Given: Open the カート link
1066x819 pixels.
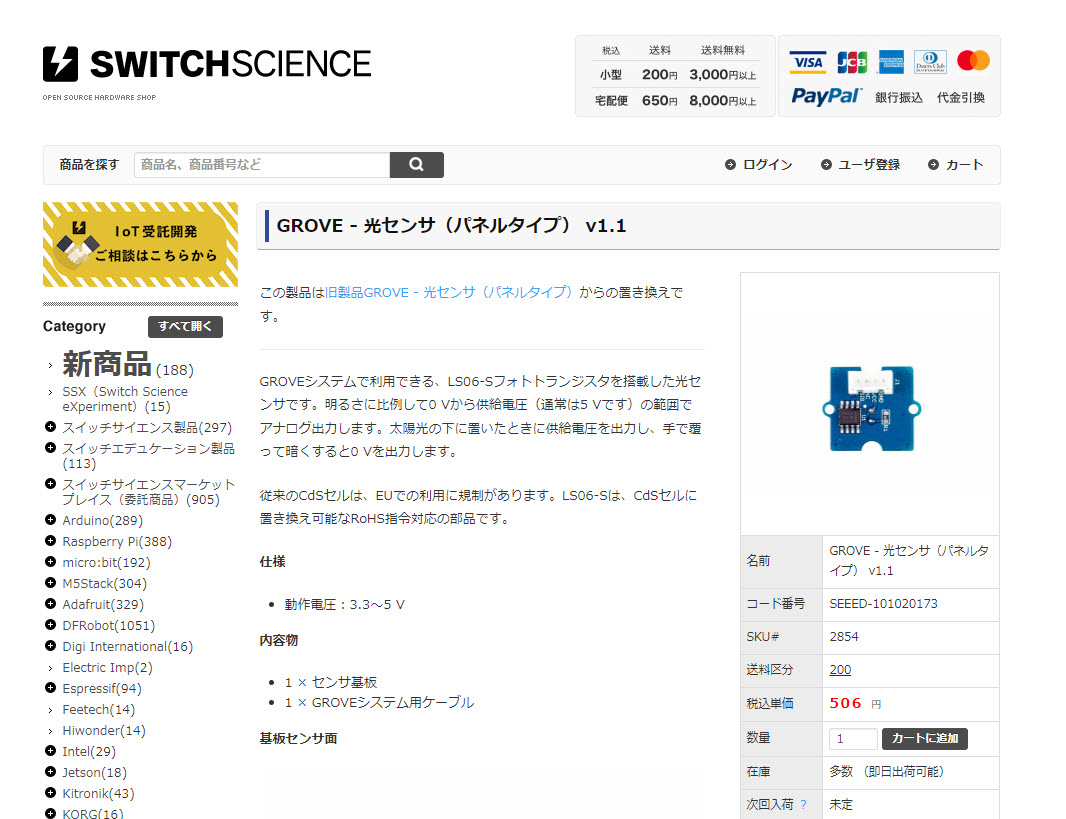Looking at the screenshot, I should coord(965,164).
